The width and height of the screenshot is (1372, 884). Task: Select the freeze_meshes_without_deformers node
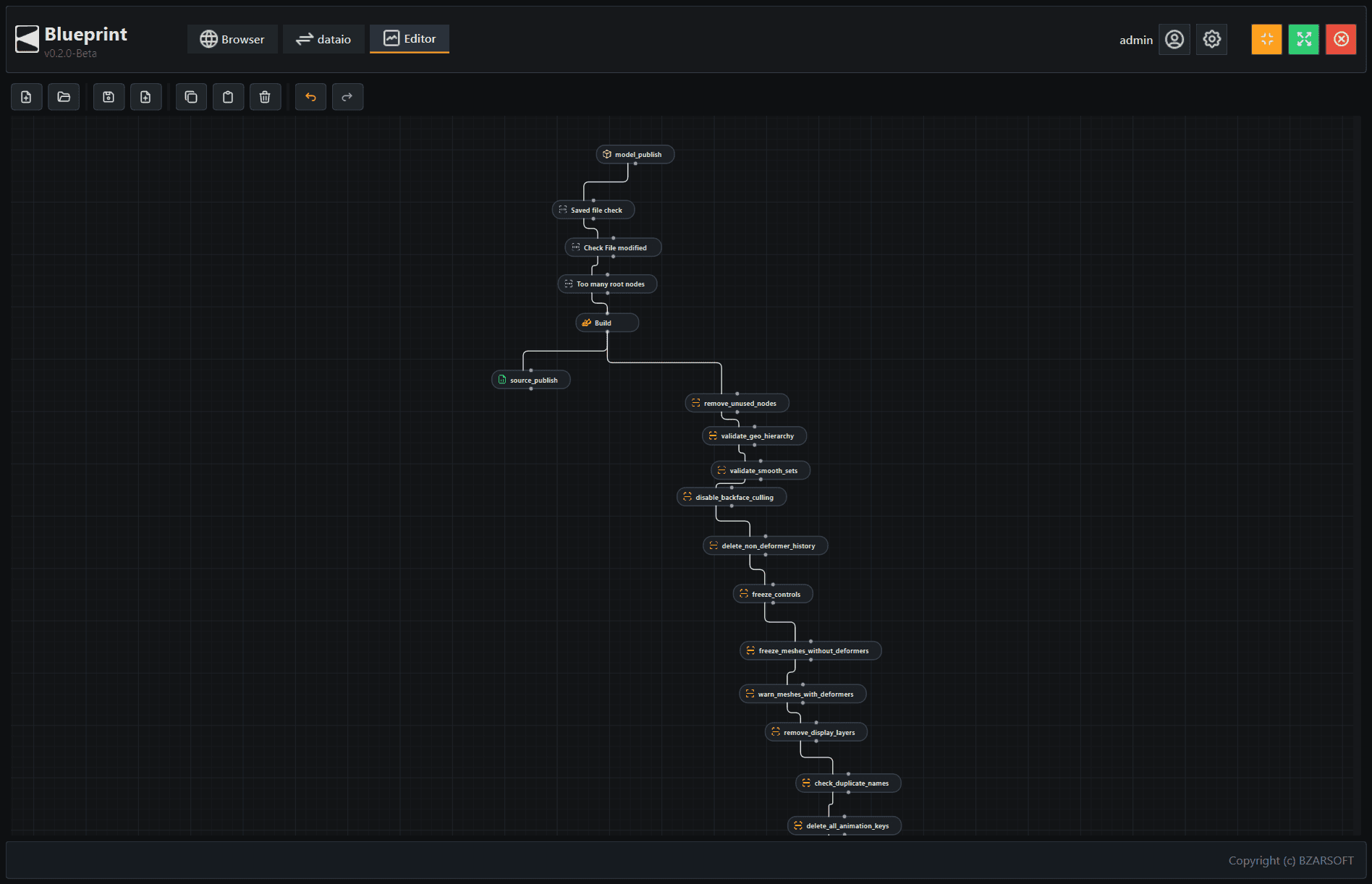tap(810, 650)
